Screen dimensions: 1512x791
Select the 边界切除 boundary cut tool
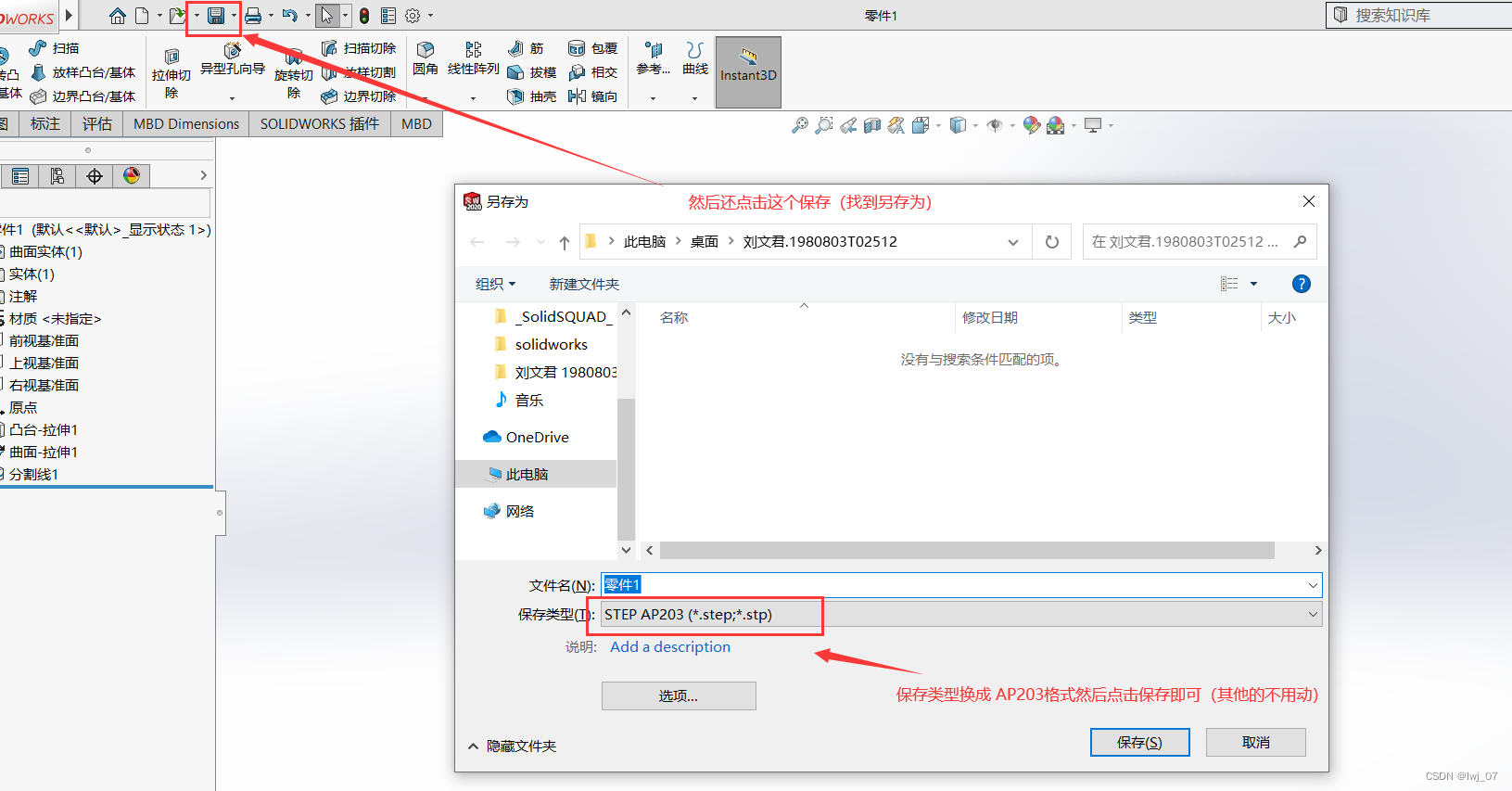(359, 96)
